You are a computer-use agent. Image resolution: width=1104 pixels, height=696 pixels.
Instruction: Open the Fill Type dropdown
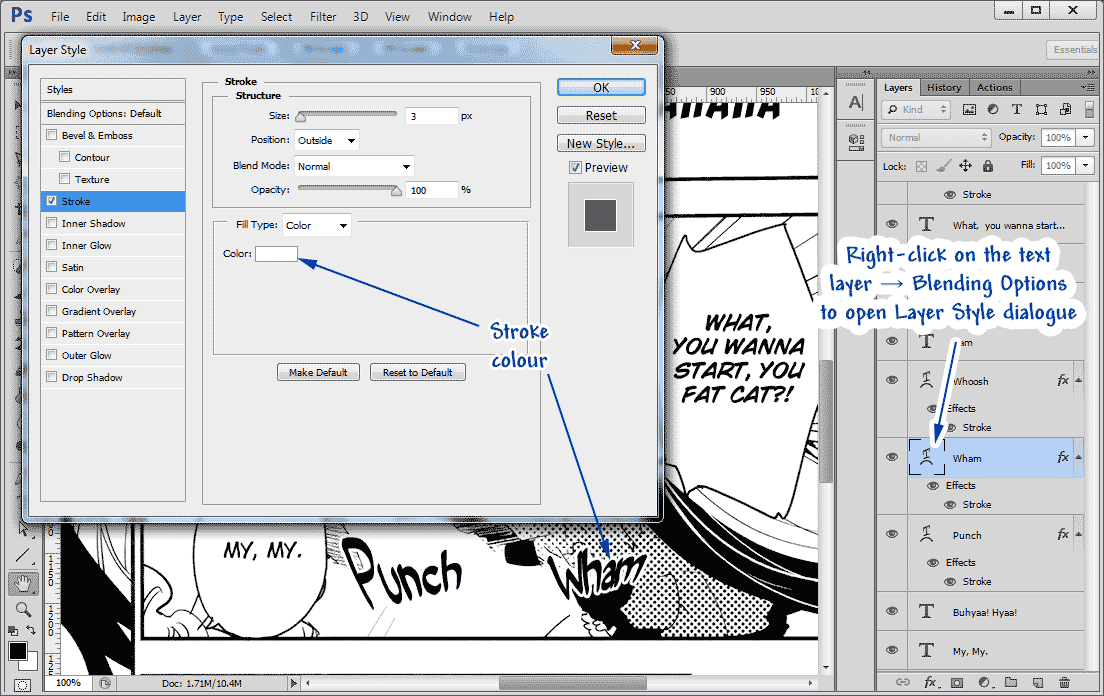[x=316, y=225]
